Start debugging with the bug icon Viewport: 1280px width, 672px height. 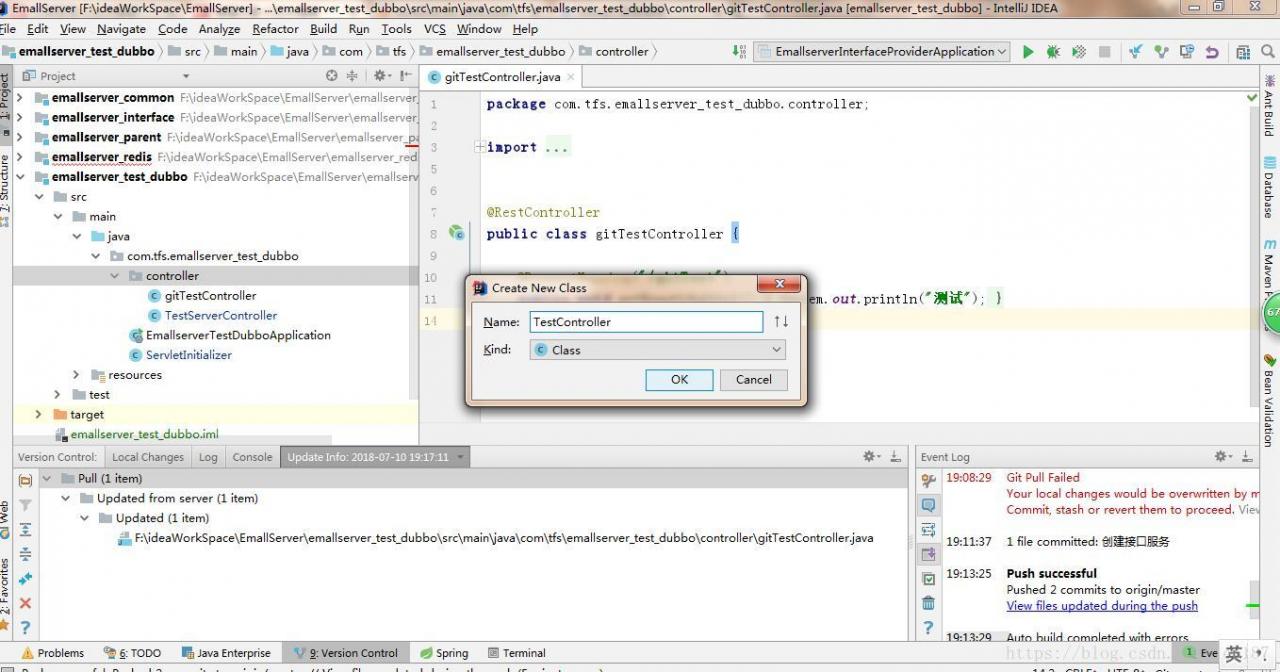[x=1053, y=52]
